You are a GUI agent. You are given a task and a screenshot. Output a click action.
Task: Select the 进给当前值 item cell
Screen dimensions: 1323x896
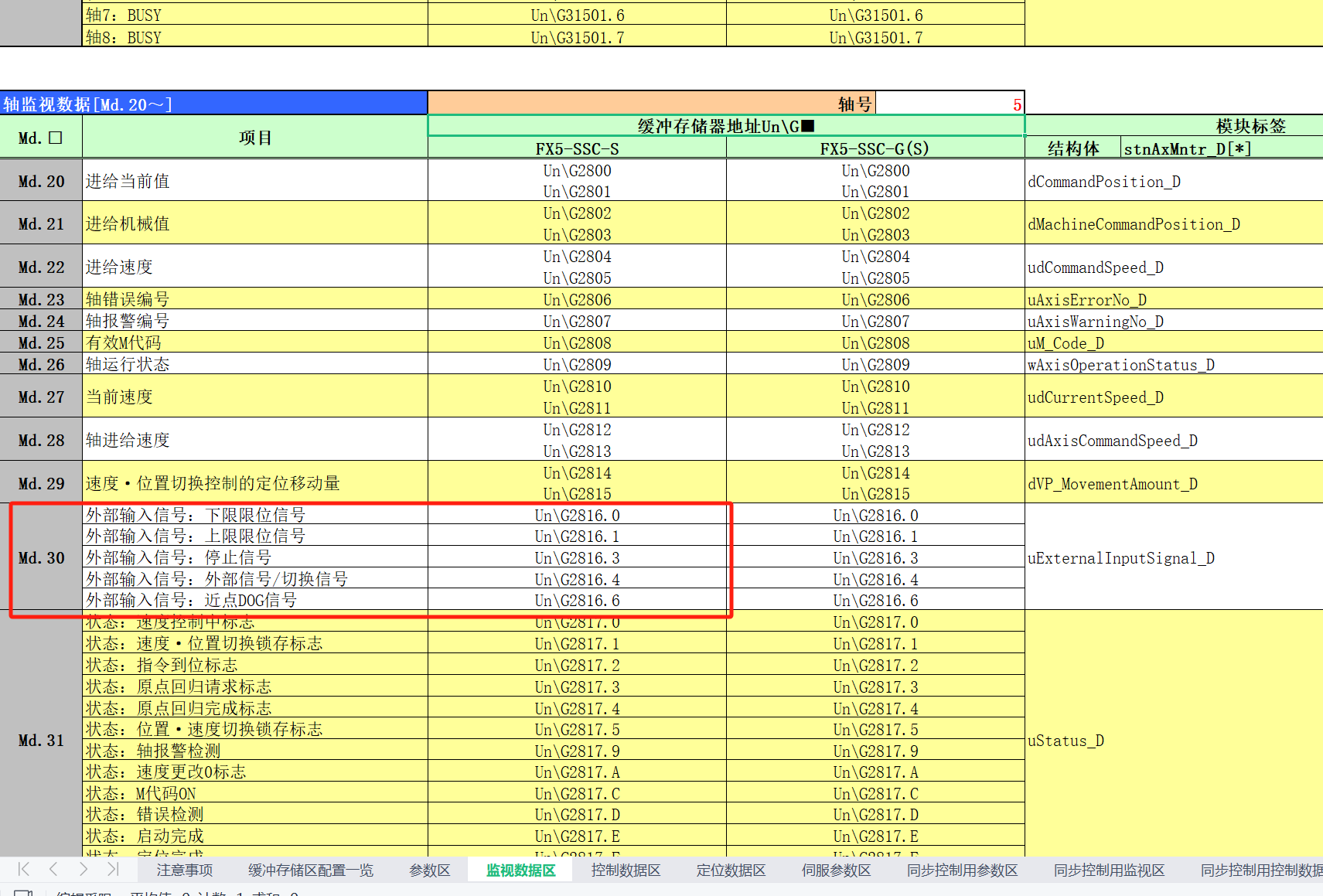point(254,181)
